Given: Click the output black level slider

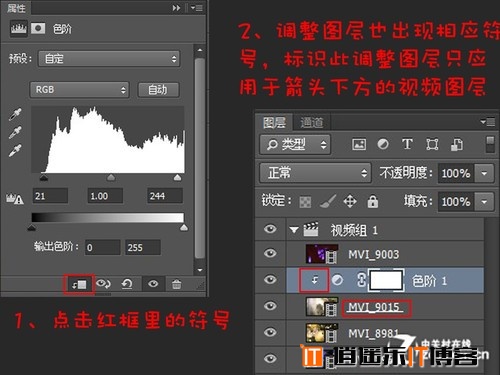Looking at the screenshot, I should tap(31, 228).
